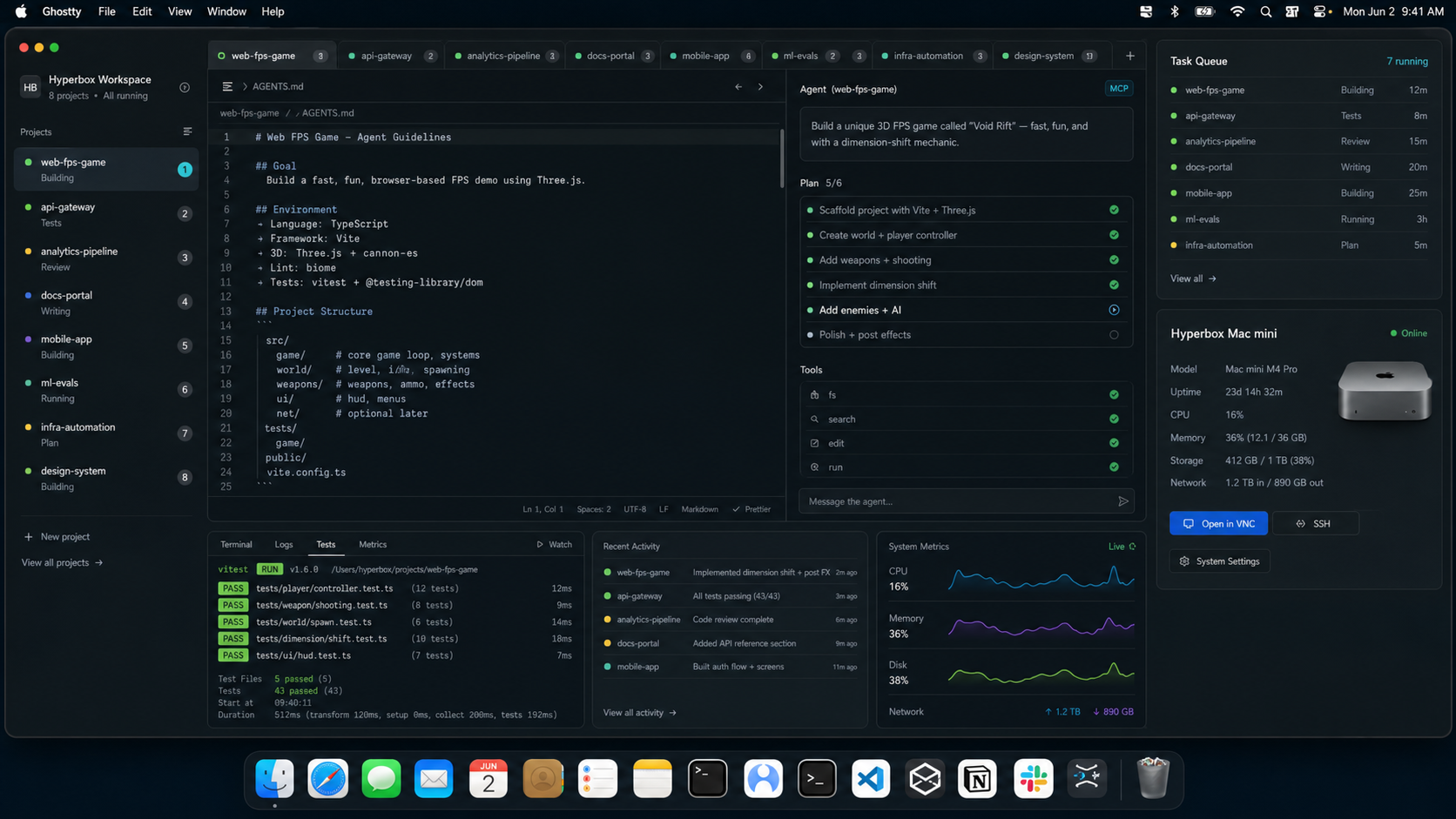The height and width of the screenshot is (819, 1456).
Task: Click the CPU usage graph
Action: coord(1041,578)
